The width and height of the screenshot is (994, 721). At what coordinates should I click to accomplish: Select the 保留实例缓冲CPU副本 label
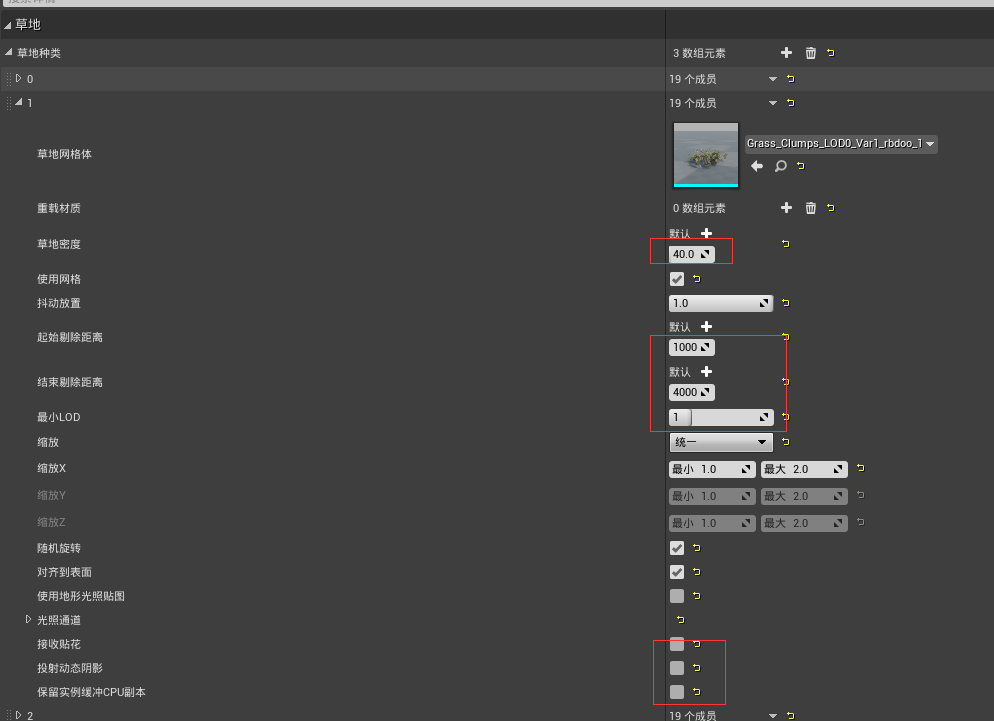click(x=91, y=692)
